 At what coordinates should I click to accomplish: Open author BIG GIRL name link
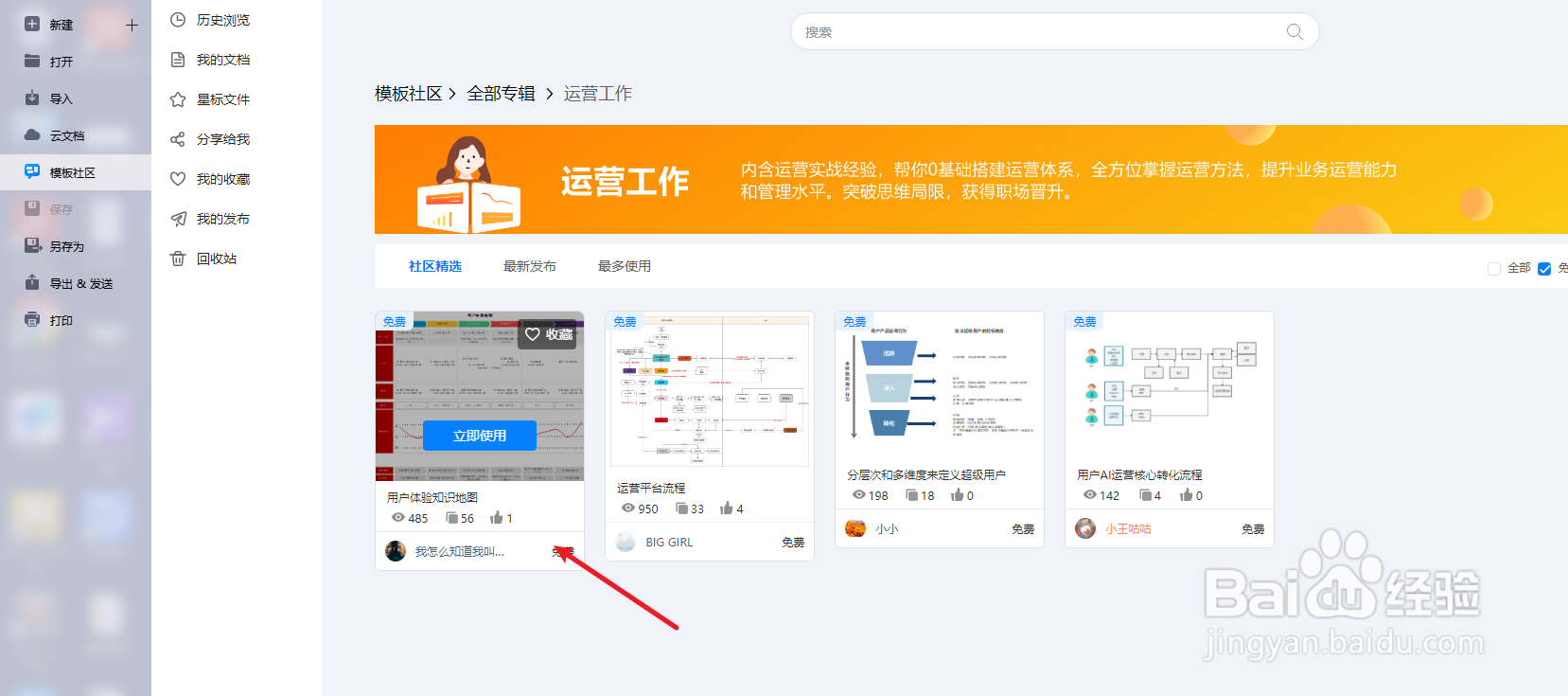coord(669,543)
